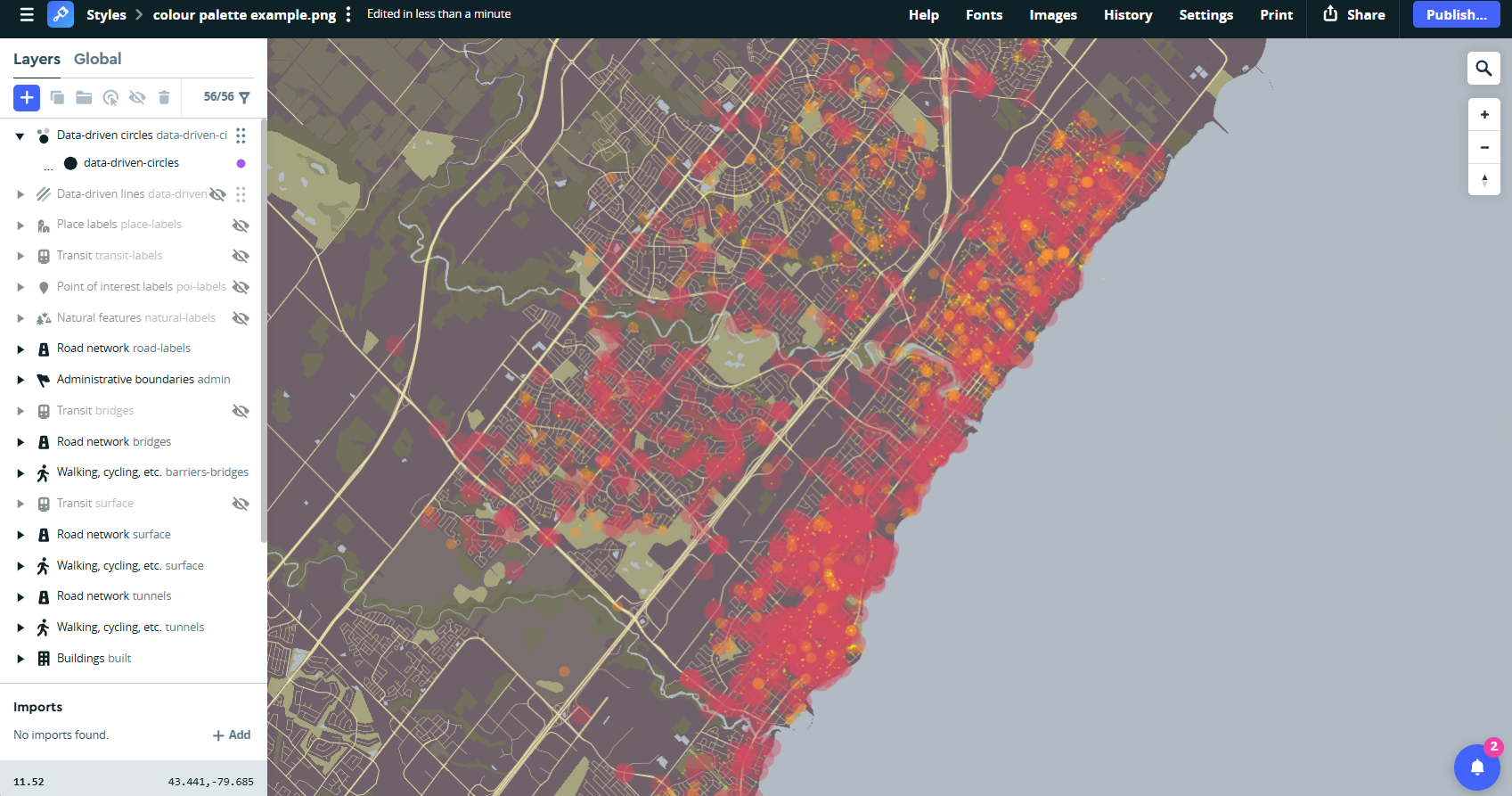Image resolution: width=1512 pixels, height=796 pixels.
Task: Open the layer filter 56/56 funnel
Action: [226, 97]
